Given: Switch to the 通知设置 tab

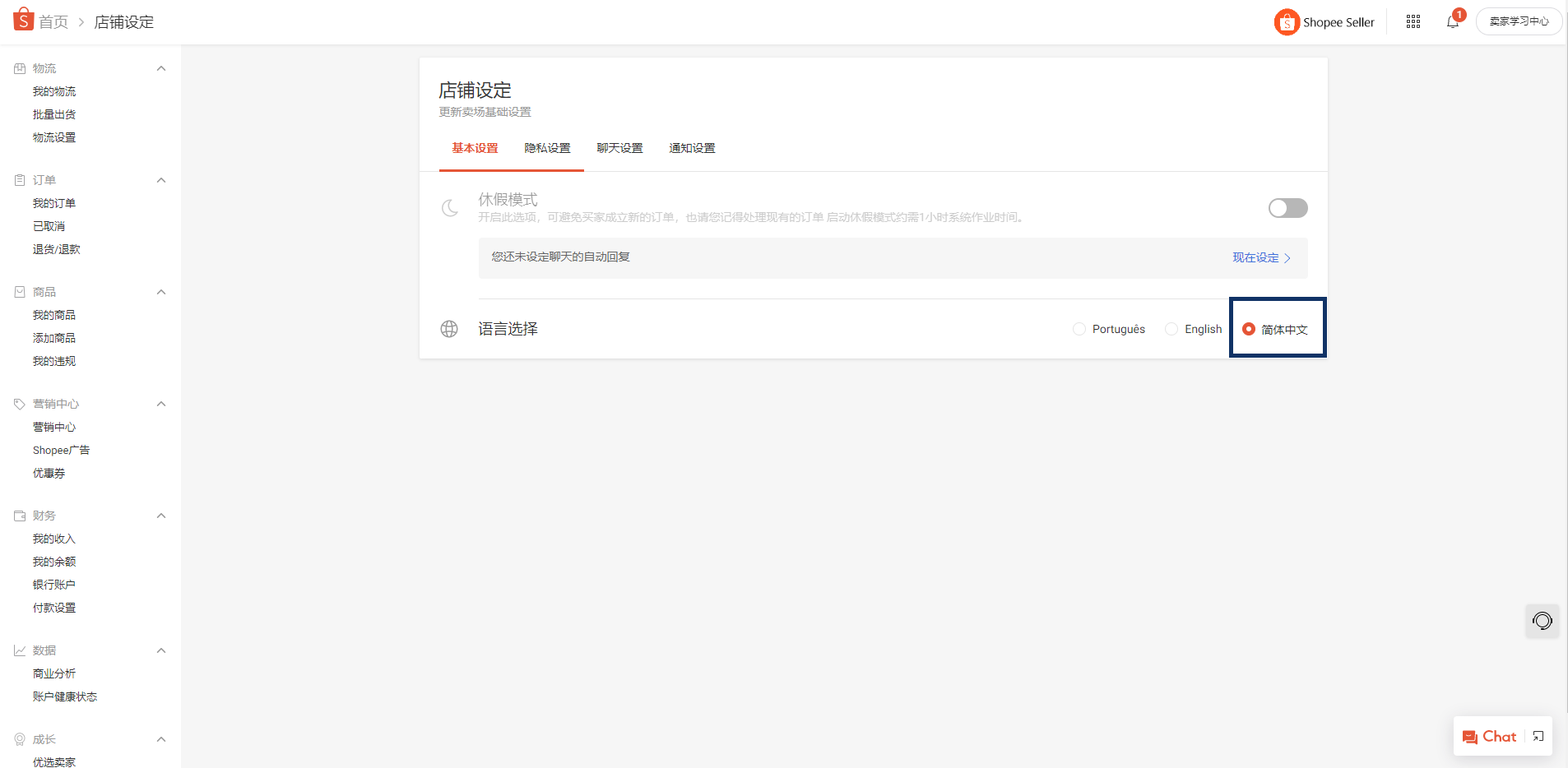Looking at the screenshot, I should click(692, 148).
